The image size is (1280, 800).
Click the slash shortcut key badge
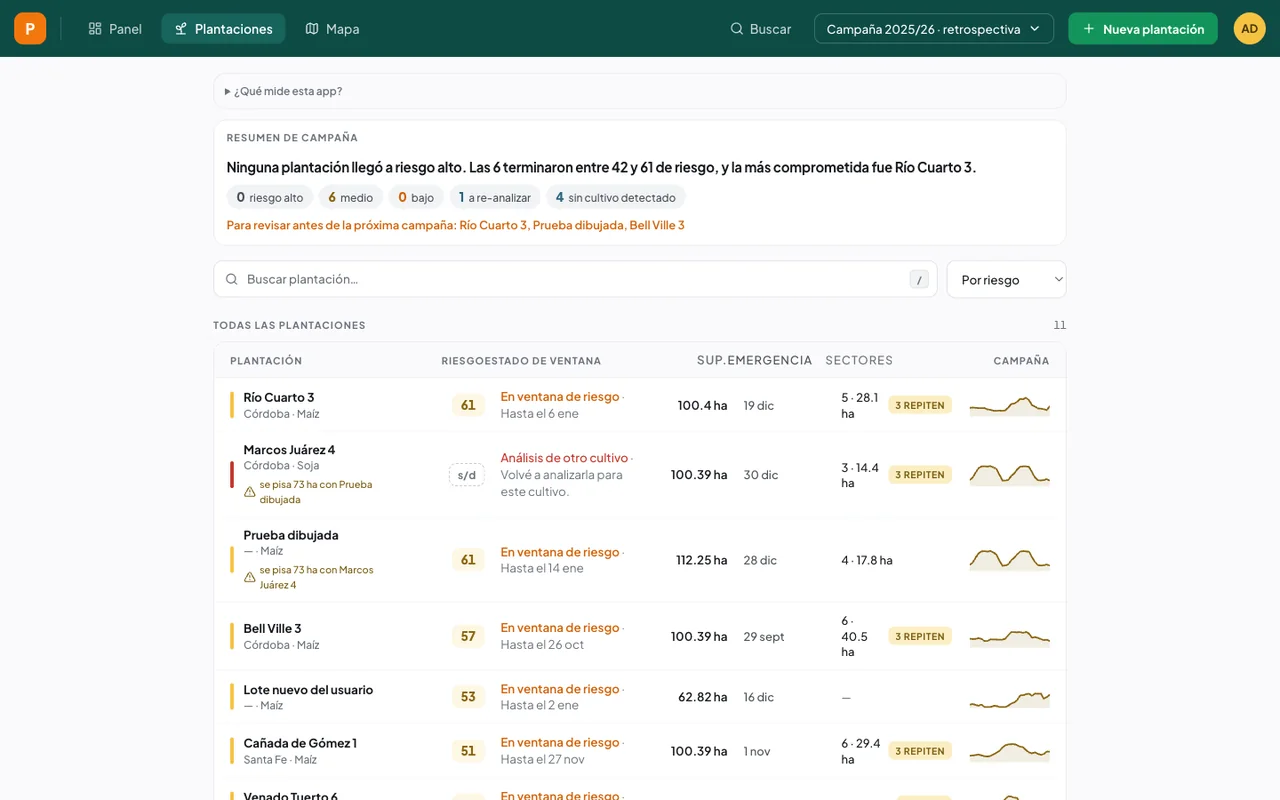pyautogui.click(x=919, y=279)
